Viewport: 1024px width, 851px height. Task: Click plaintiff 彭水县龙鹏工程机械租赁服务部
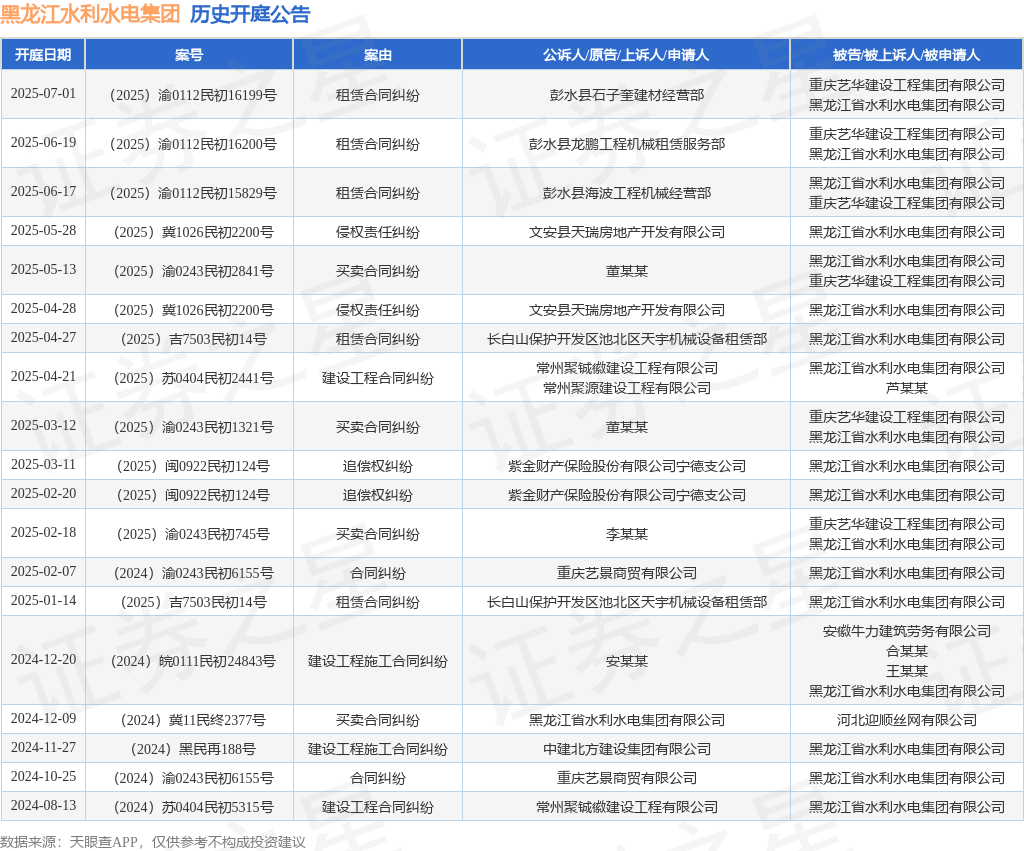pyautogui.click(x=626, y=144)
